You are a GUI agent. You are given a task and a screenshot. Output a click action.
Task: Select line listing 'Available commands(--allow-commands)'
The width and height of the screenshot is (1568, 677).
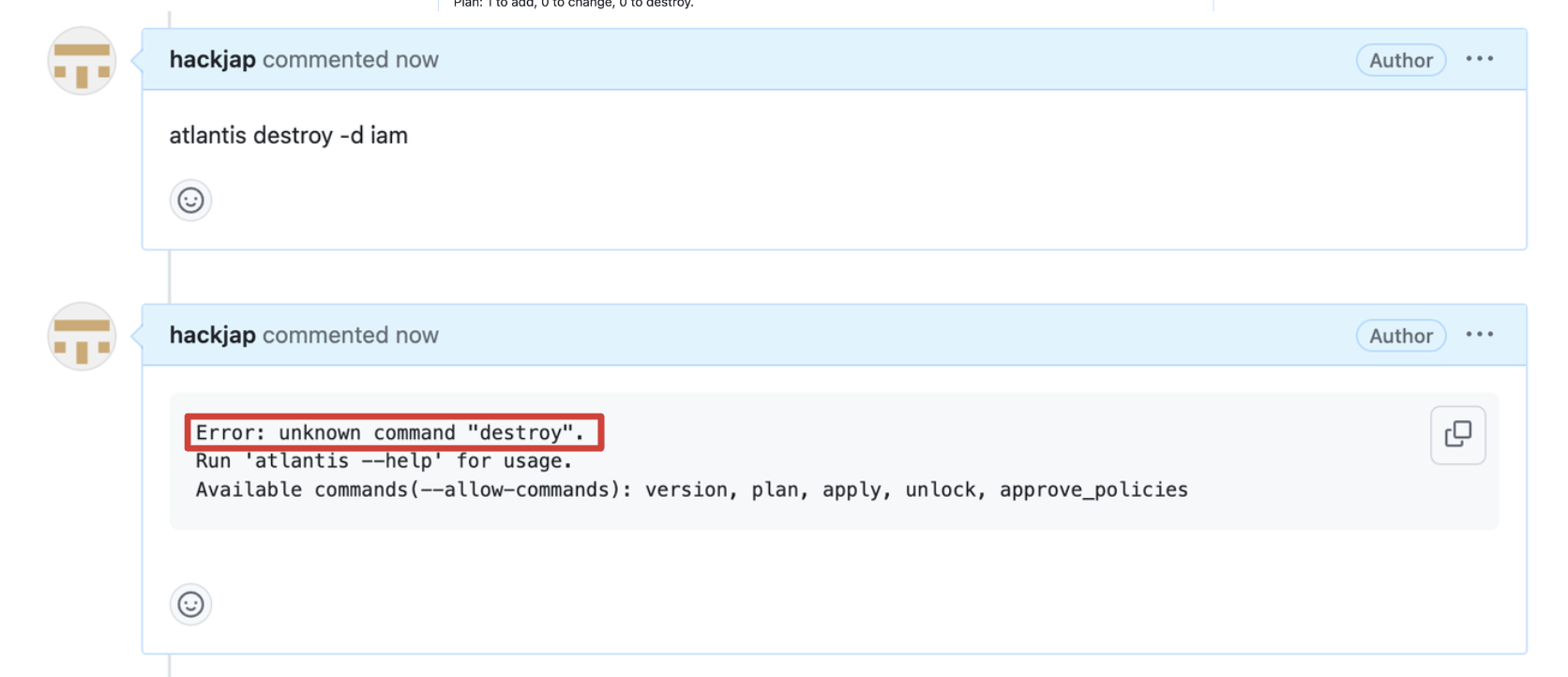[692, 489]
